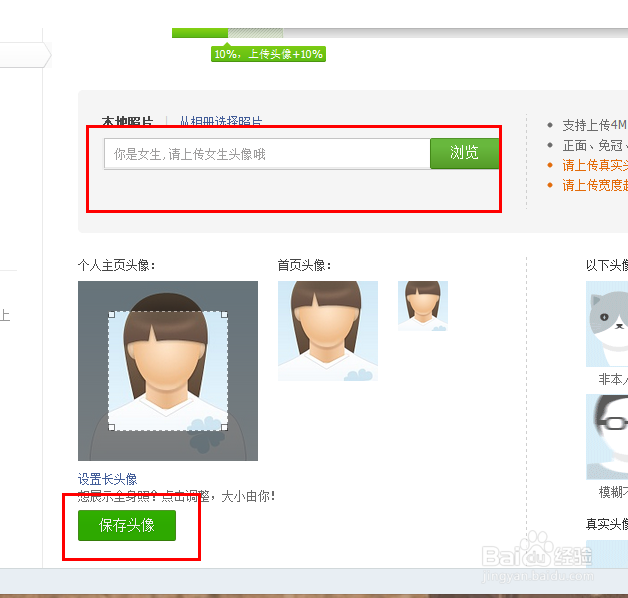Open the 从相册选择照片 tab link
Screen dimensions: 628x598
(x=221, y=121)
